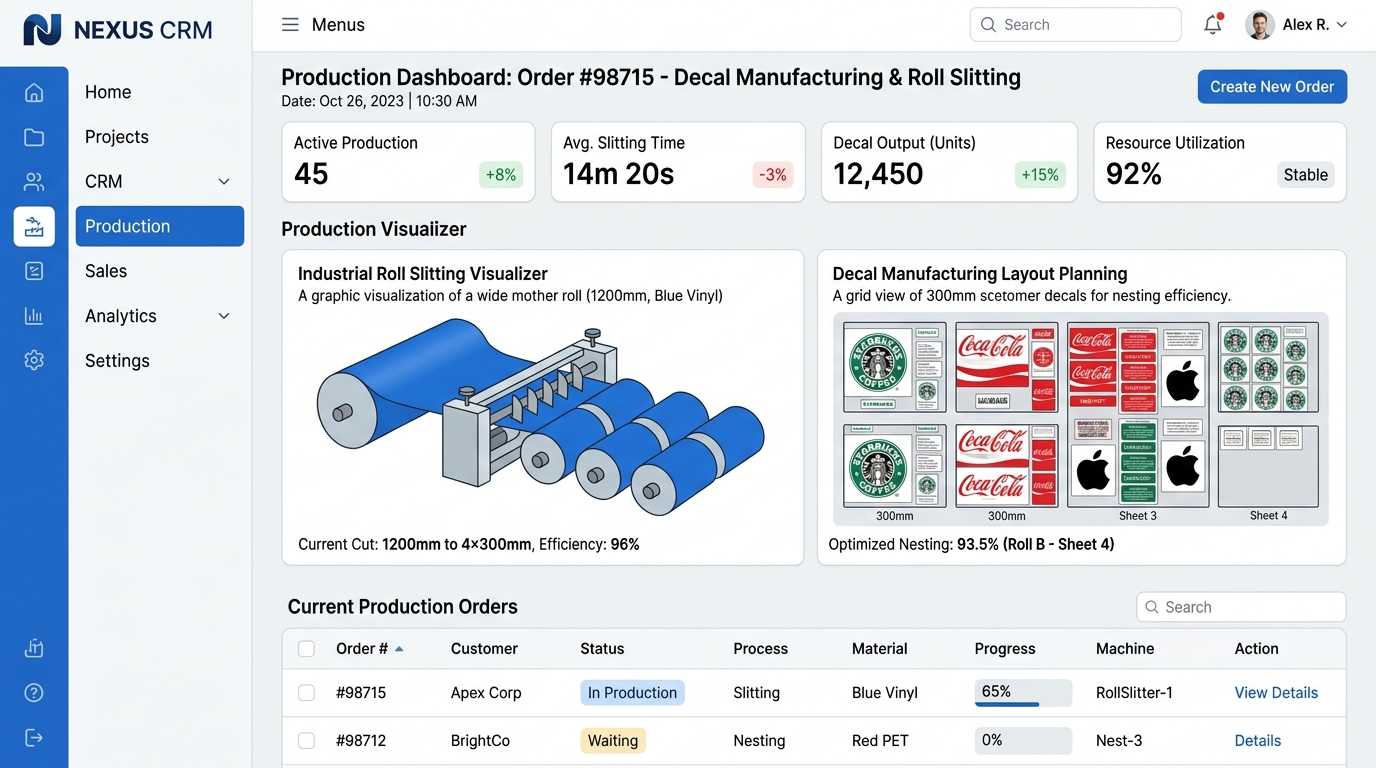Click the highlighted Production icon in the rail
This screenshot has height=768, width=1376.
[x=34, y=226]
